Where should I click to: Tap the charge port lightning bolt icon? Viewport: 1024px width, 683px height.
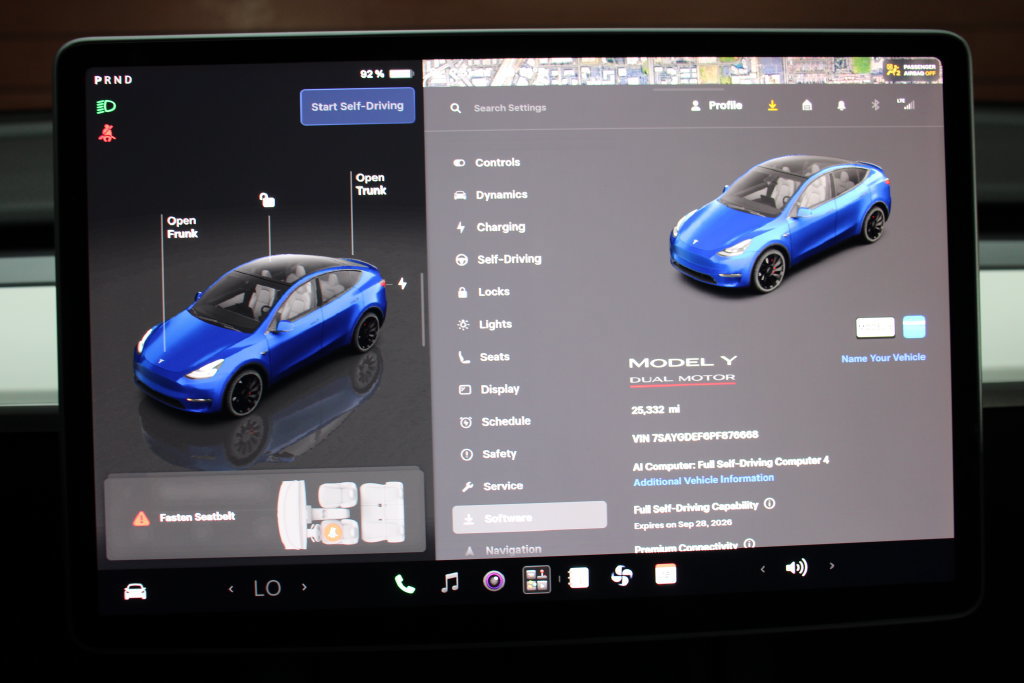point(403,283)
